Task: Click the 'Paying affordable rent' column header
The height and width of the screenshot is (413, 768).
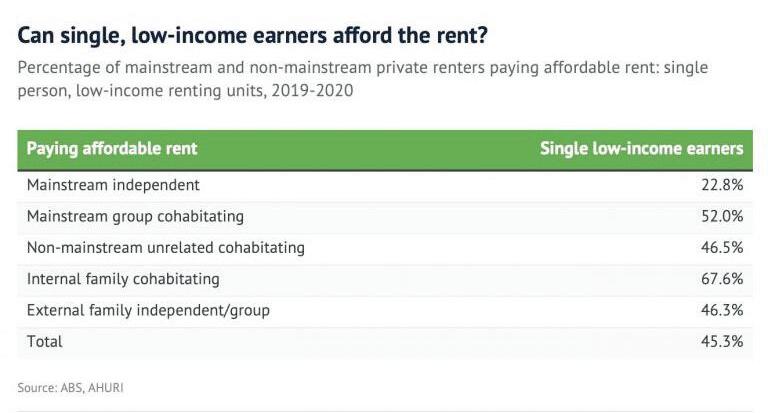Action: point(112,148)
